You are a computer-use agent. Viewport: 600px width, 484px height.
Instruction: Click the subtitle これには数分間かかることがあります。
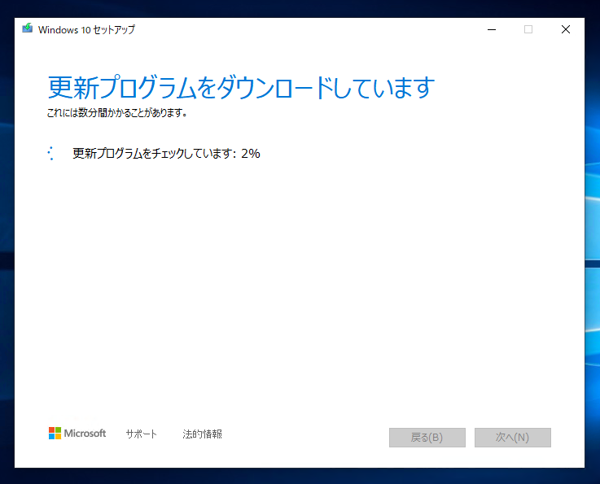pyautogui.click(x=117, y=113)
